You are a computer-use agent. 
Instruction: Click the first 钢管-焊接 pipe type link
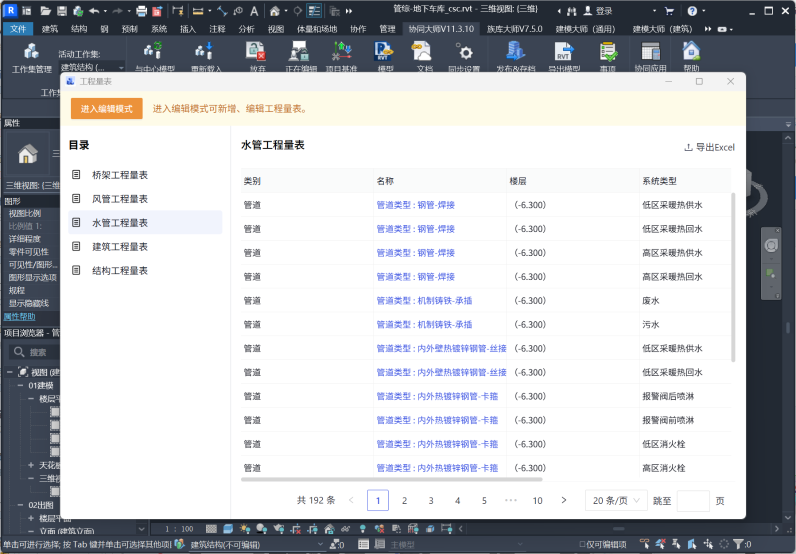pyautogui.click(x=416, y=205)
